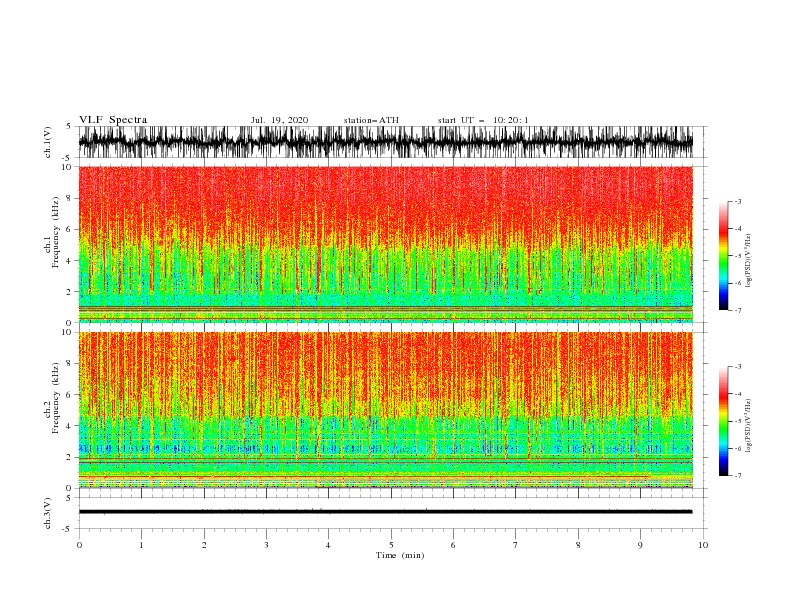Click time axis tick label "7"
This screenshot has width=792, height=612.
(516, 545)
